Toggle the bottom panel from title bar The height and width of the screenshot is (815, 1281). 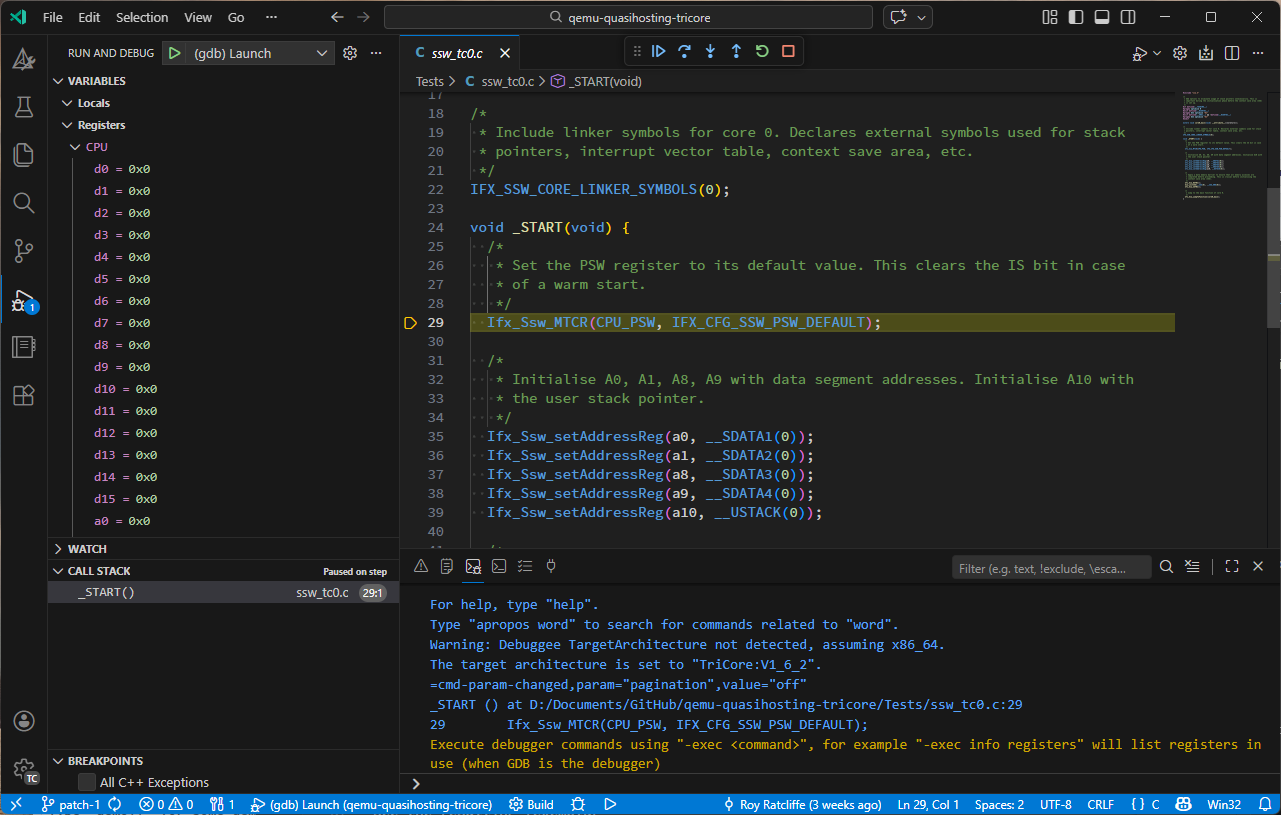point(1102,17)
